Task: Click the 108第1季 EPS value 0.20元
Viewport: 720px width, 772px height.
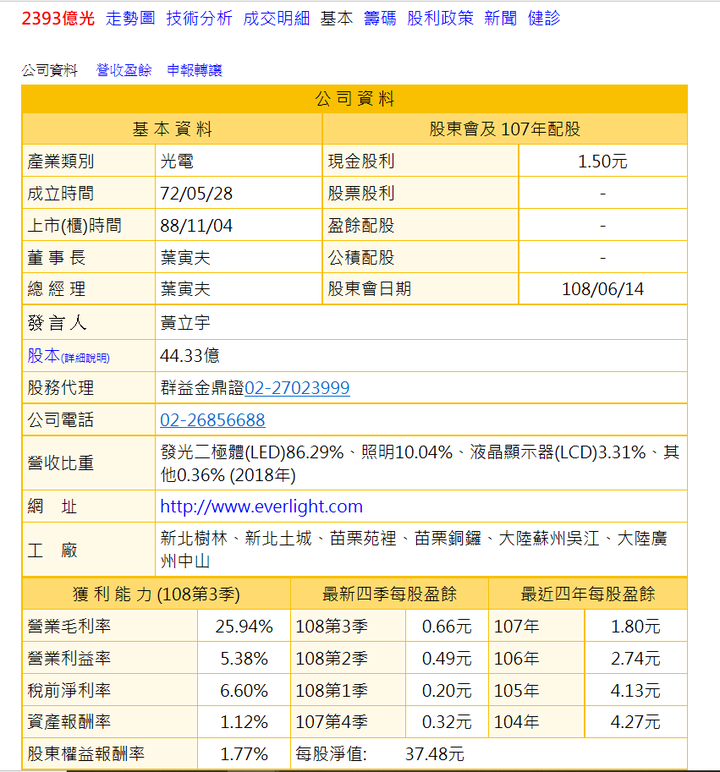Action: coord(447,691)
